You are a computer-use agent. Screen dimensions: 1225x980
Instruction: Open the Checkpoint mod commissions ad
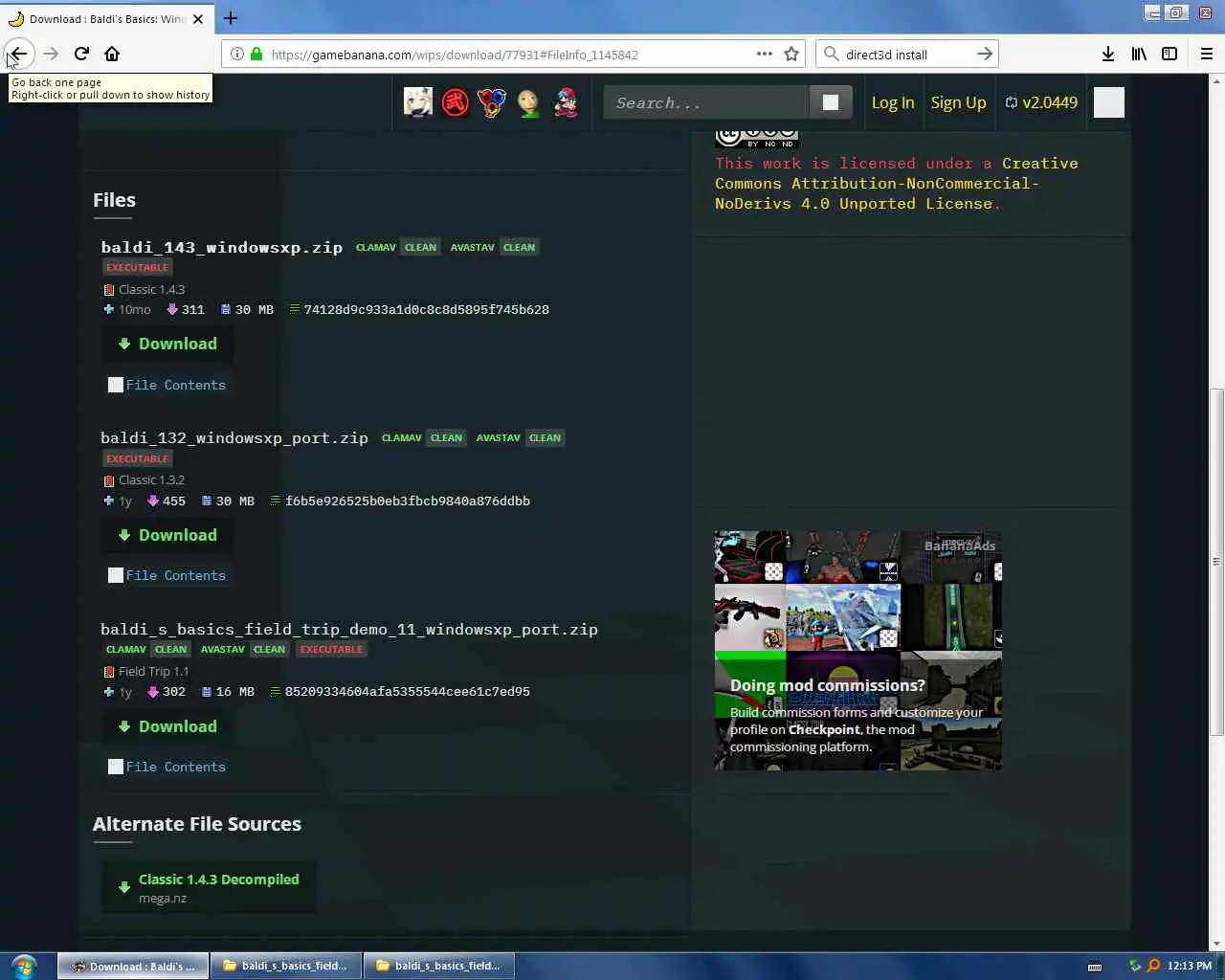click(857, 651)
